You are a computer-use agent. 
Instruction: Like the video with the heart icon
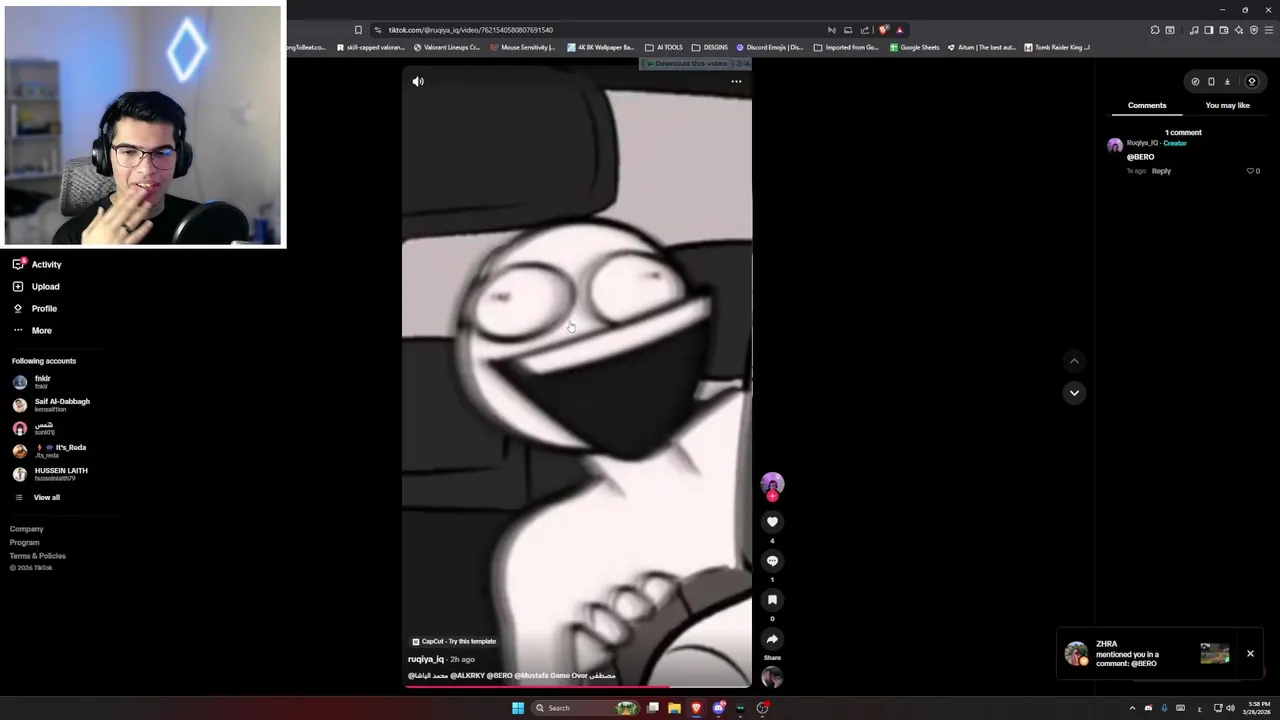[x=772, y=522]
